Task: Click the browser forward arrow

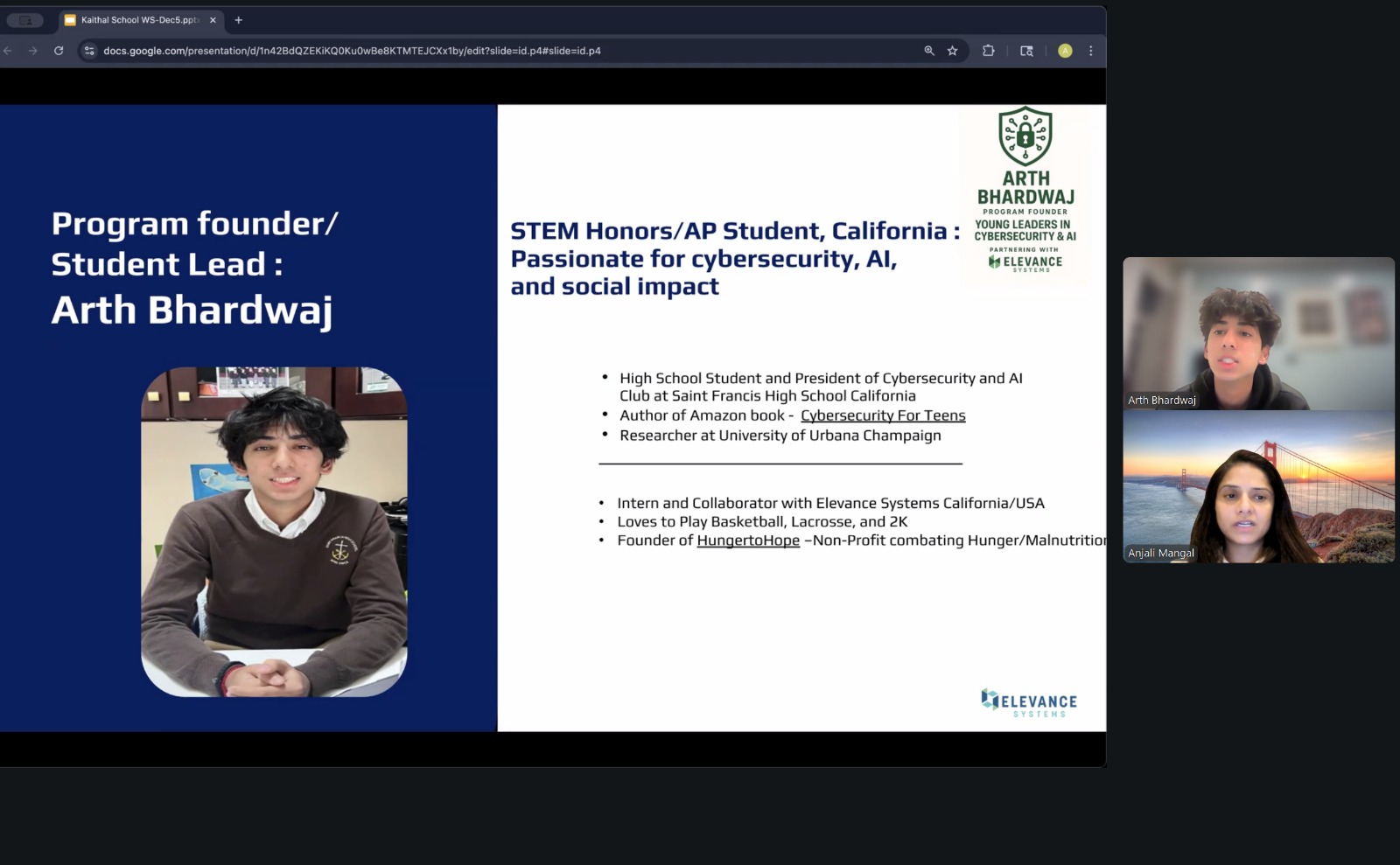Action: click(x=33, y=51)
